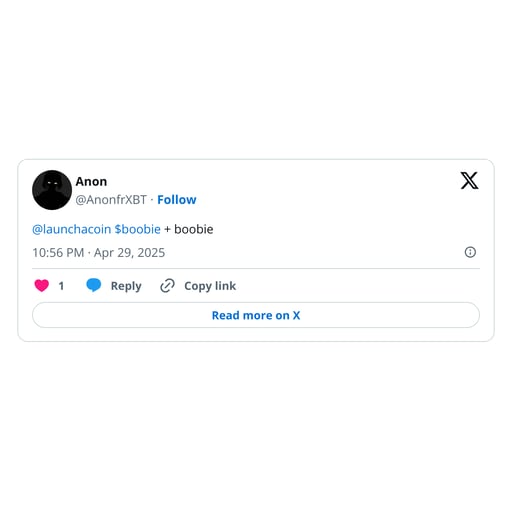This screenshot has height=512, width=512.
Task: Click the horizontal divider under the timestamp
Action: 256,268
